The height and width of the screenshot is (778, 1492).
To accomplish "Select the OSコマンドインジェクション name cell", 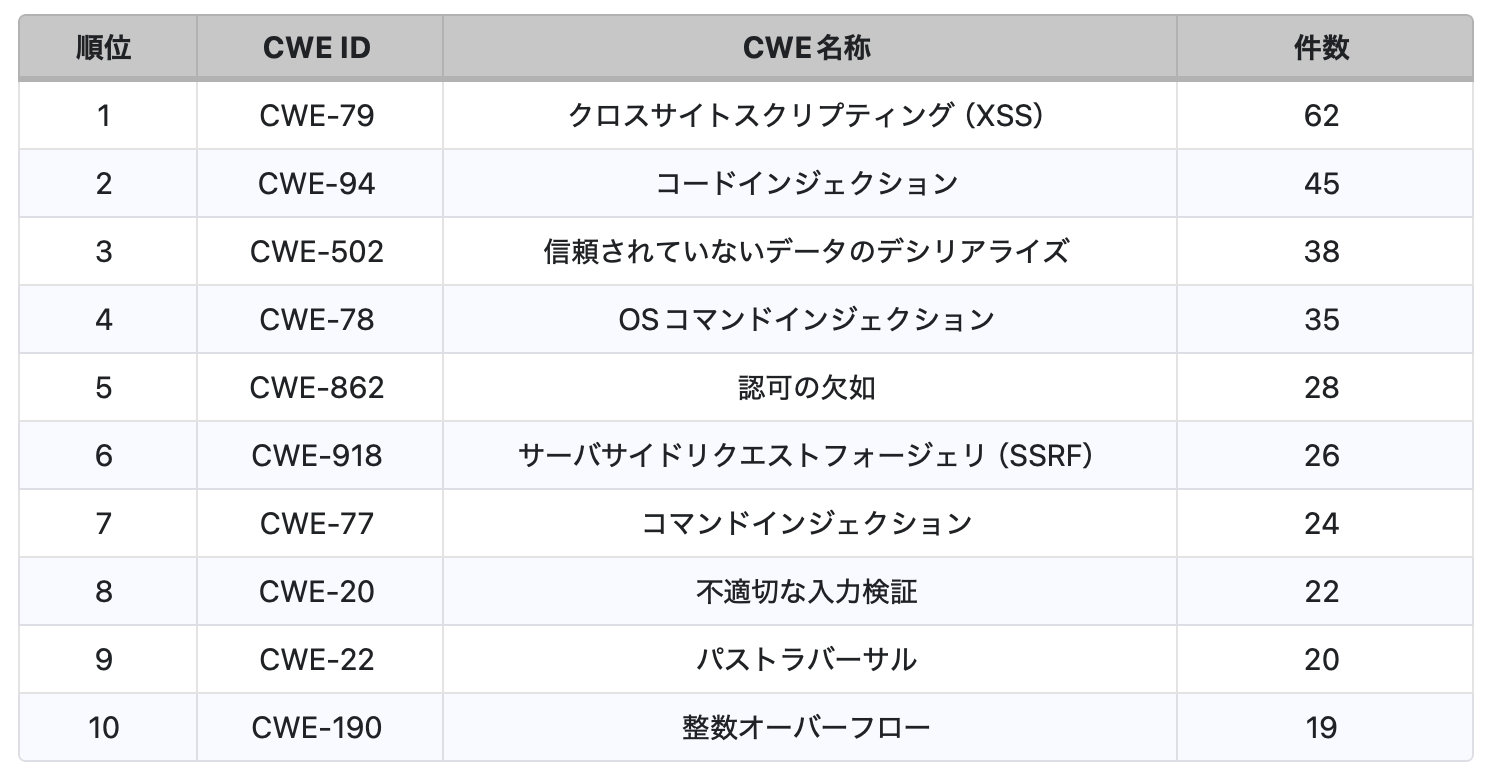I will [807, 320].
